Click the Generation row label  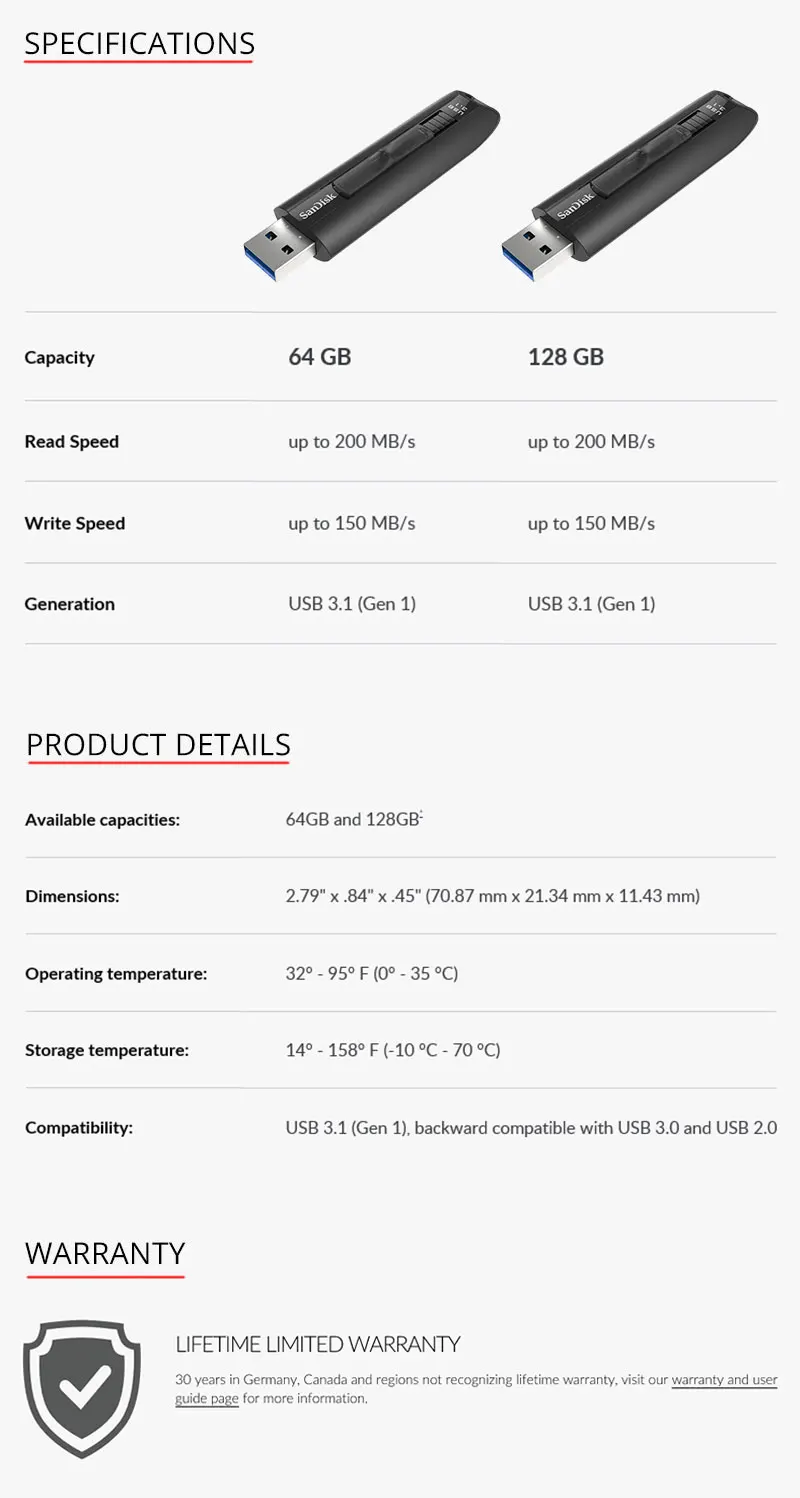tap(70, 604)
